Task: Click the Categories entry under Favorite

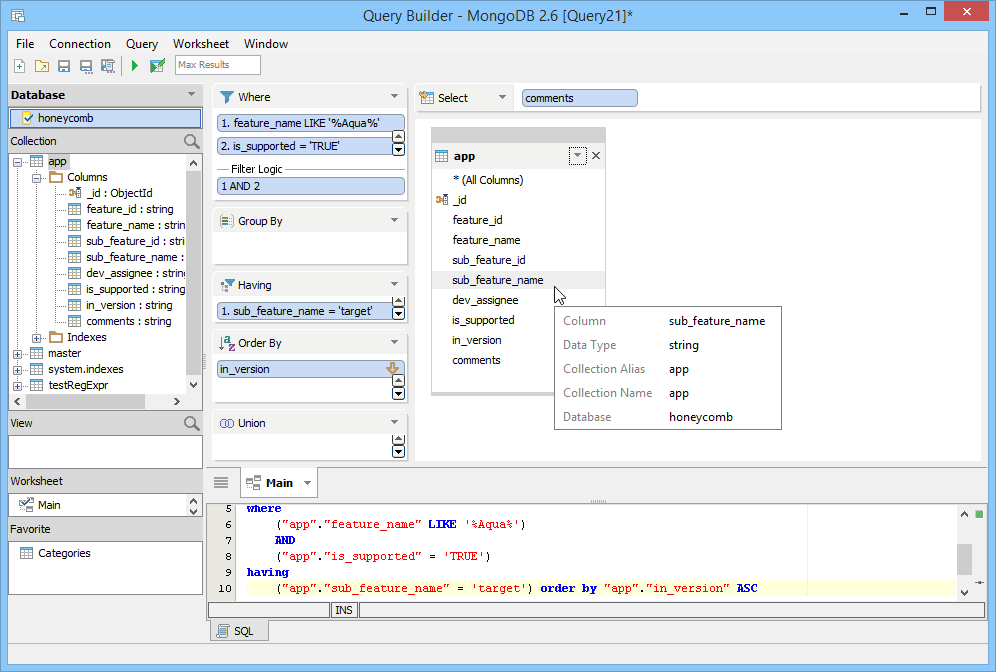Action: 65,553
